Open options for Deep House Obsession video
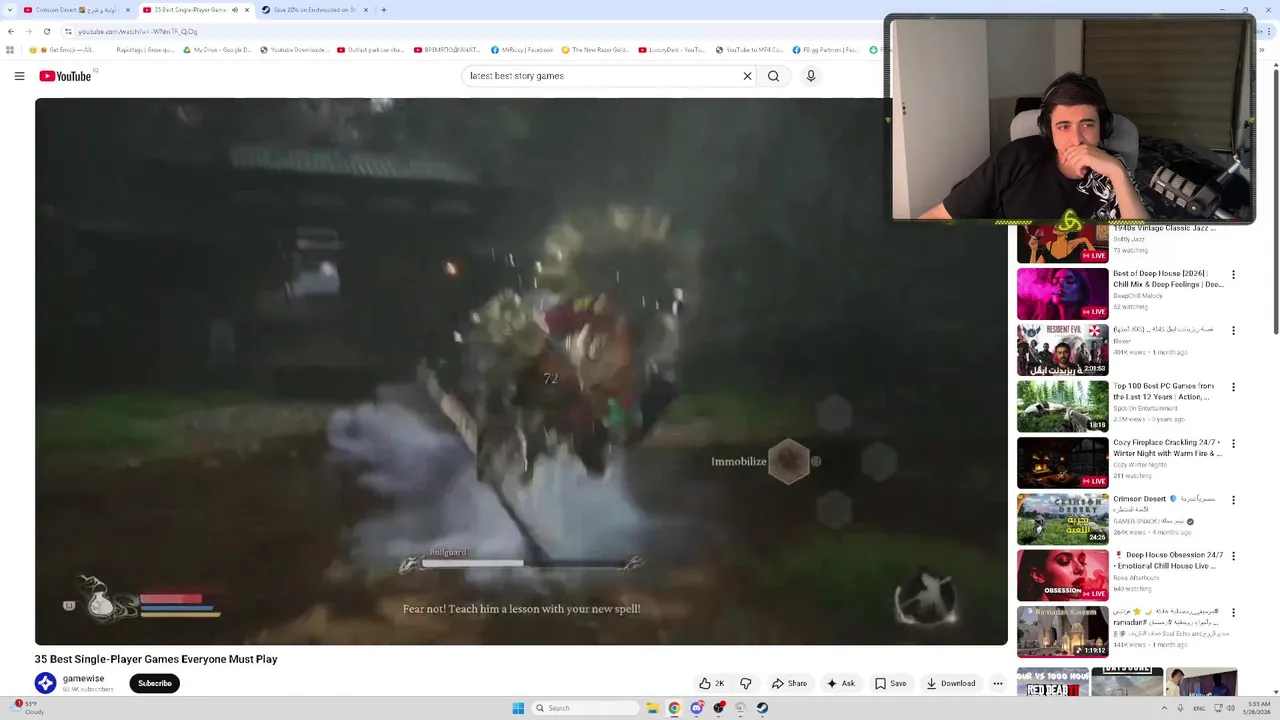Image resolution: width=1280 pixels, height=720 pixels. pos(1233,556)
